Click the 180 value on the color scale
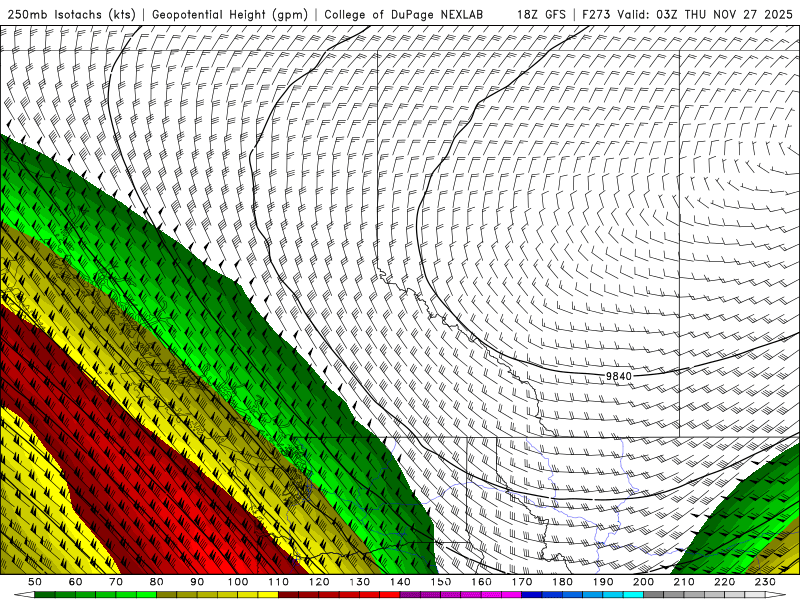 pyautogui.click(x=562, y=582)
